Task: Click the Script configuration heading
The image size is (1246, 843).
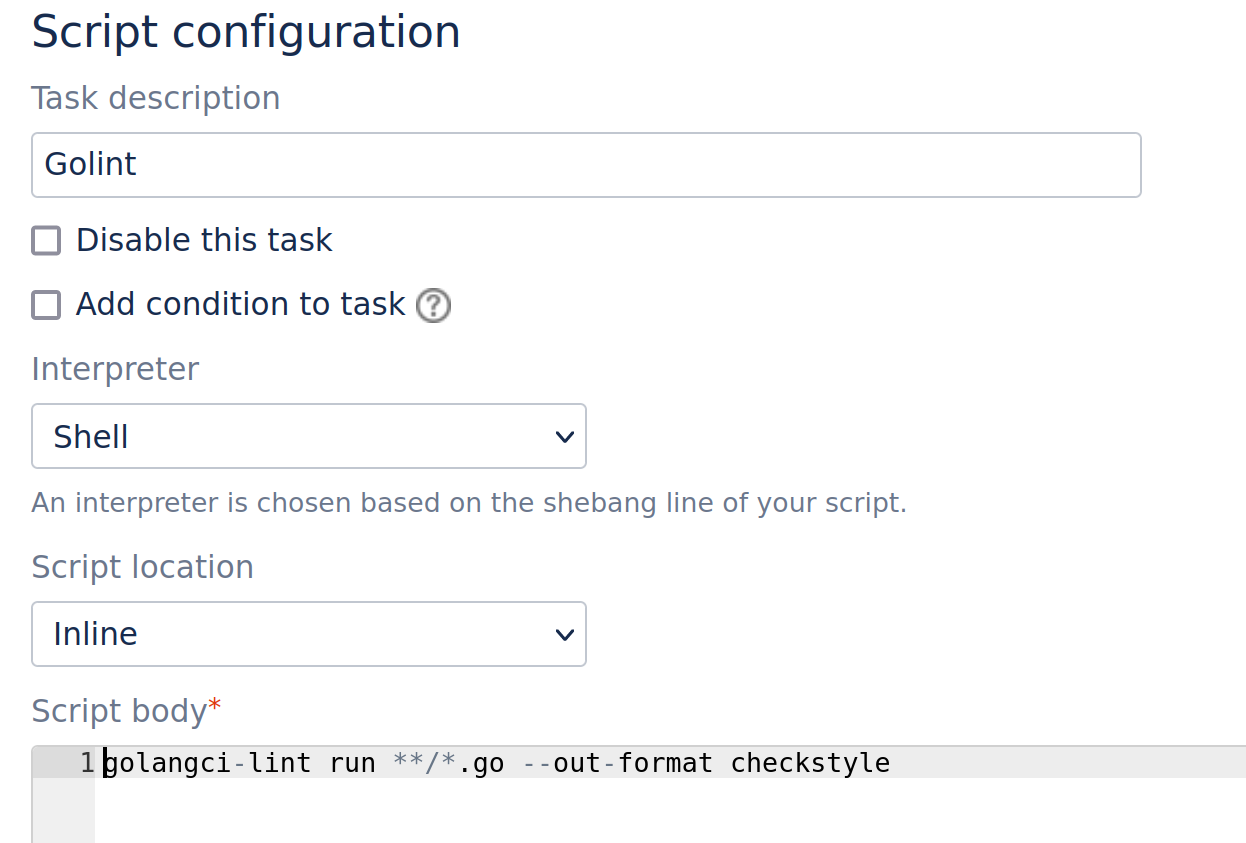Action: [246, 32]
